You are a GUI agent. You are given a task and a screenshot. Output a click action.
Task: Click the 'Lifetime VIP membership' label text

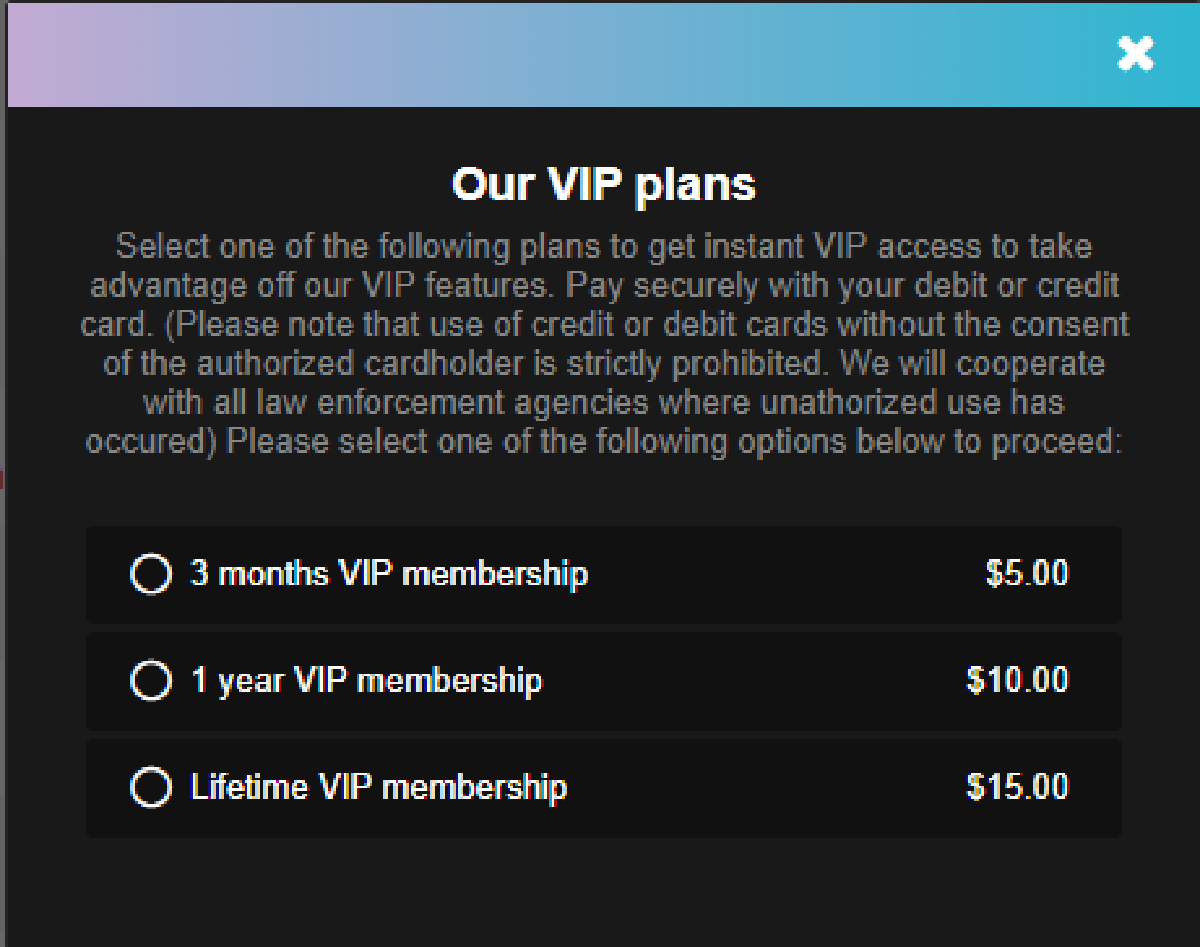(379, 787)
